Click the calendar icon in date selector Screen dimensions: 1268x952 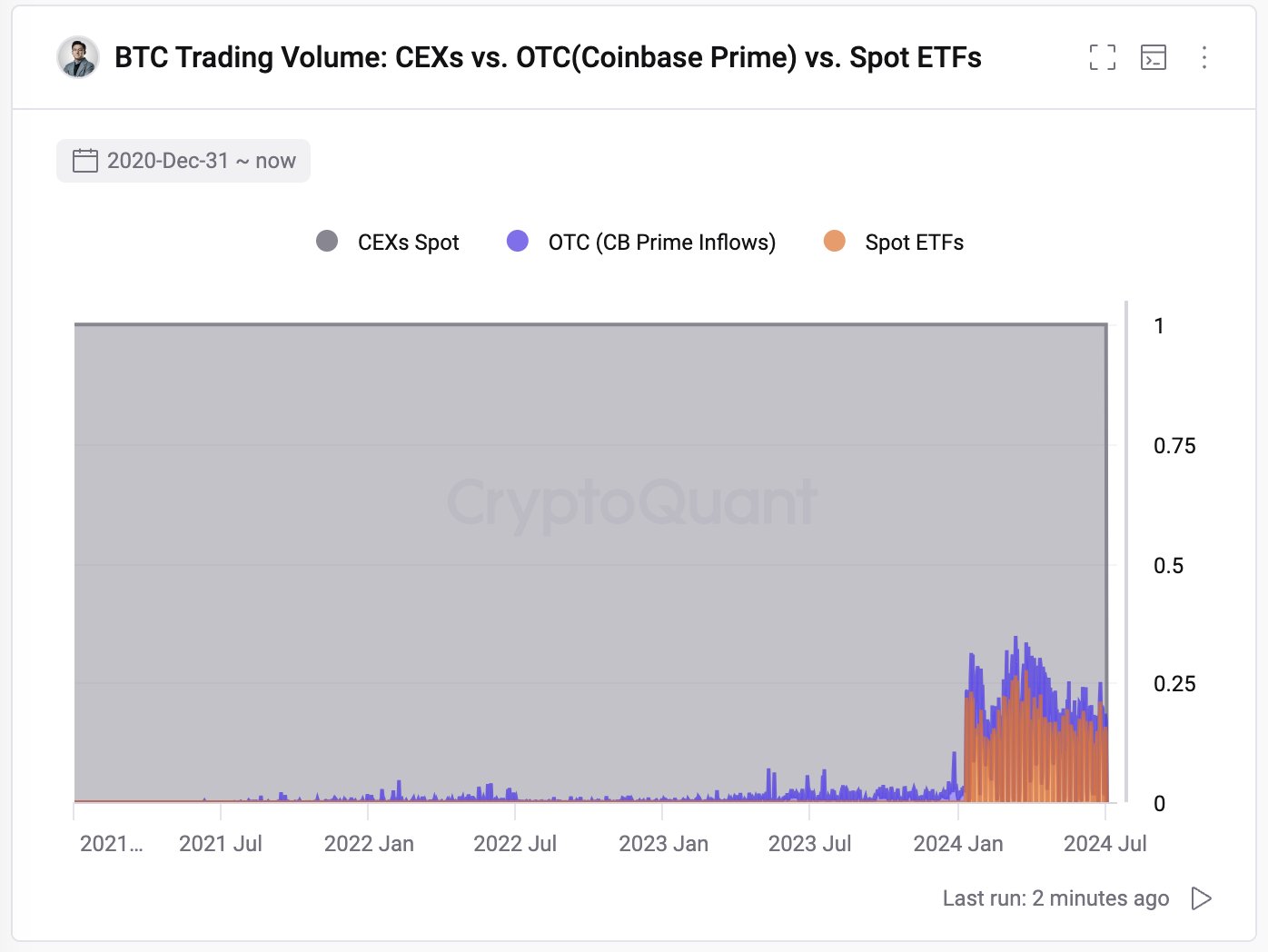click(x=85, y=161)
